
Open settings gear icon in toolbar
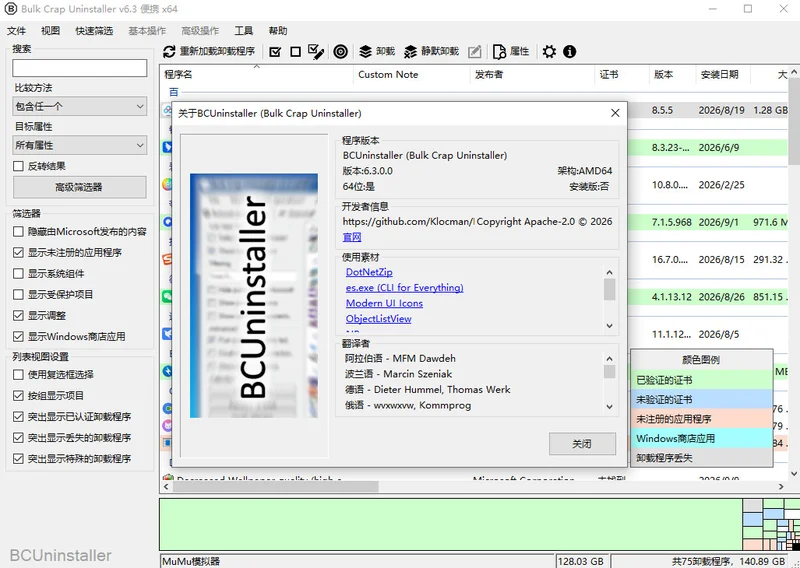pyautogui.click(x=549, y=52)
